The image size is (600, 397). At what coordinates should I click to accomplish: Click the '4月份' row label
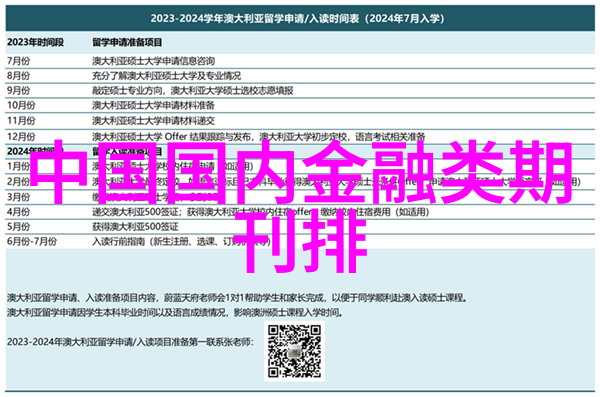pyautogui.click(x=18, y=212)
